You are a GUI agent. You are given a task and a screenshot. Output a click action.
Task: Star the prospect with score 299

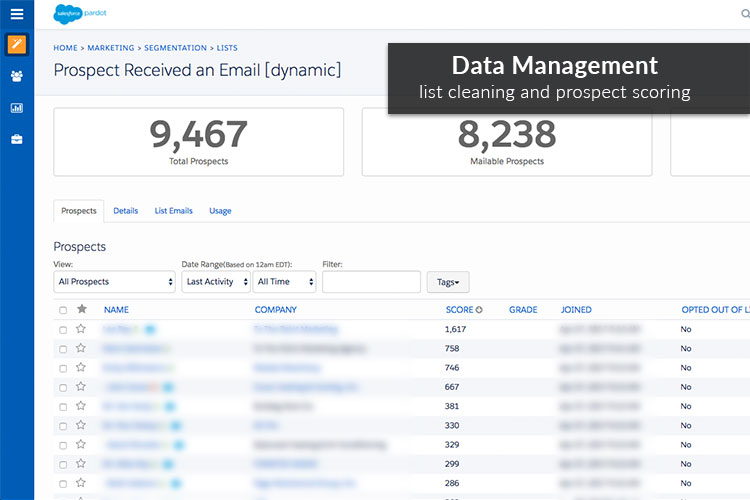[81, 463]
